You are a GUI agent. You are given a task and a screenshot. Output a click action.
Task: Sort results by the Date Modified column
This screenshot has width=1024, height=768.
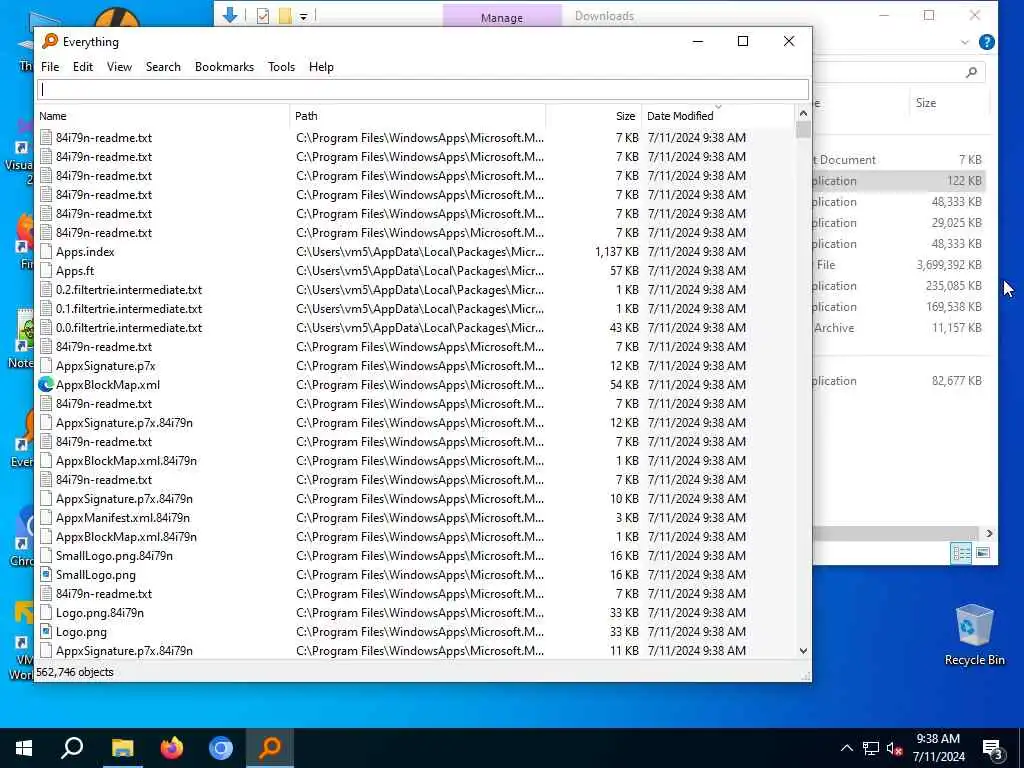click(717, 116)
